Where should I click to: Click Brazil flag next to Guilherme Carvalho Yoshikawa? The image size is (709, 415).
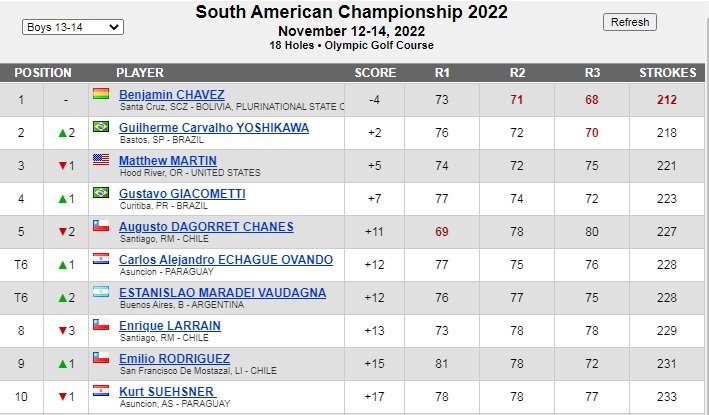point(101,127)
